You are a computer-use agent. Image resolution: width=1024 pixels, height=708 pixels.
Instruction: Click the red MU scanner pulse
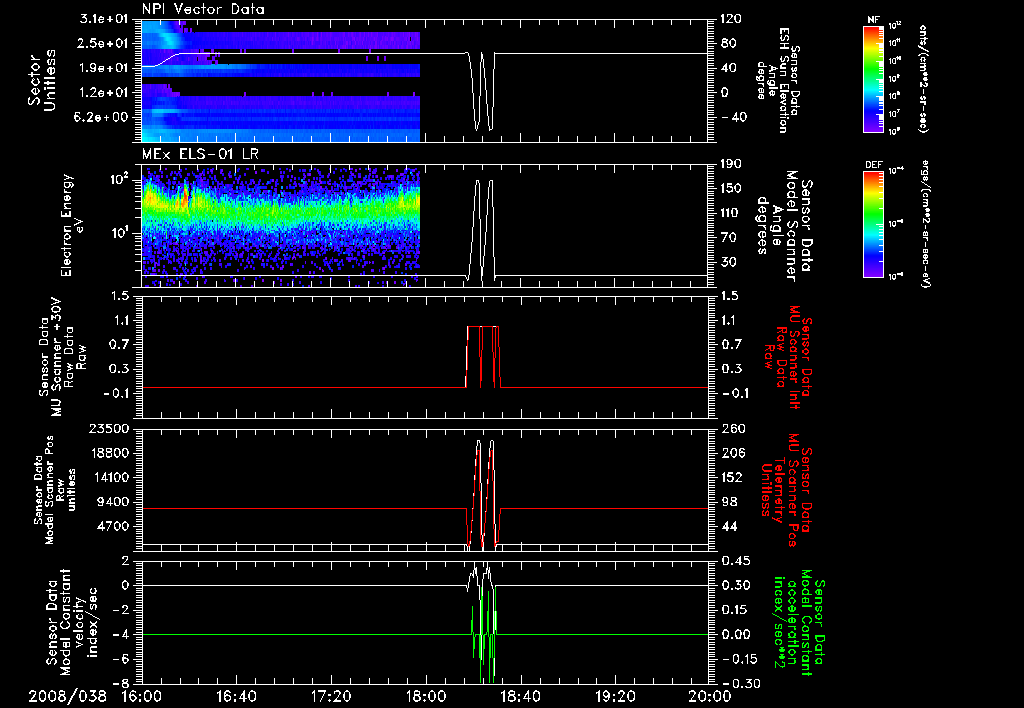(483, 357)
